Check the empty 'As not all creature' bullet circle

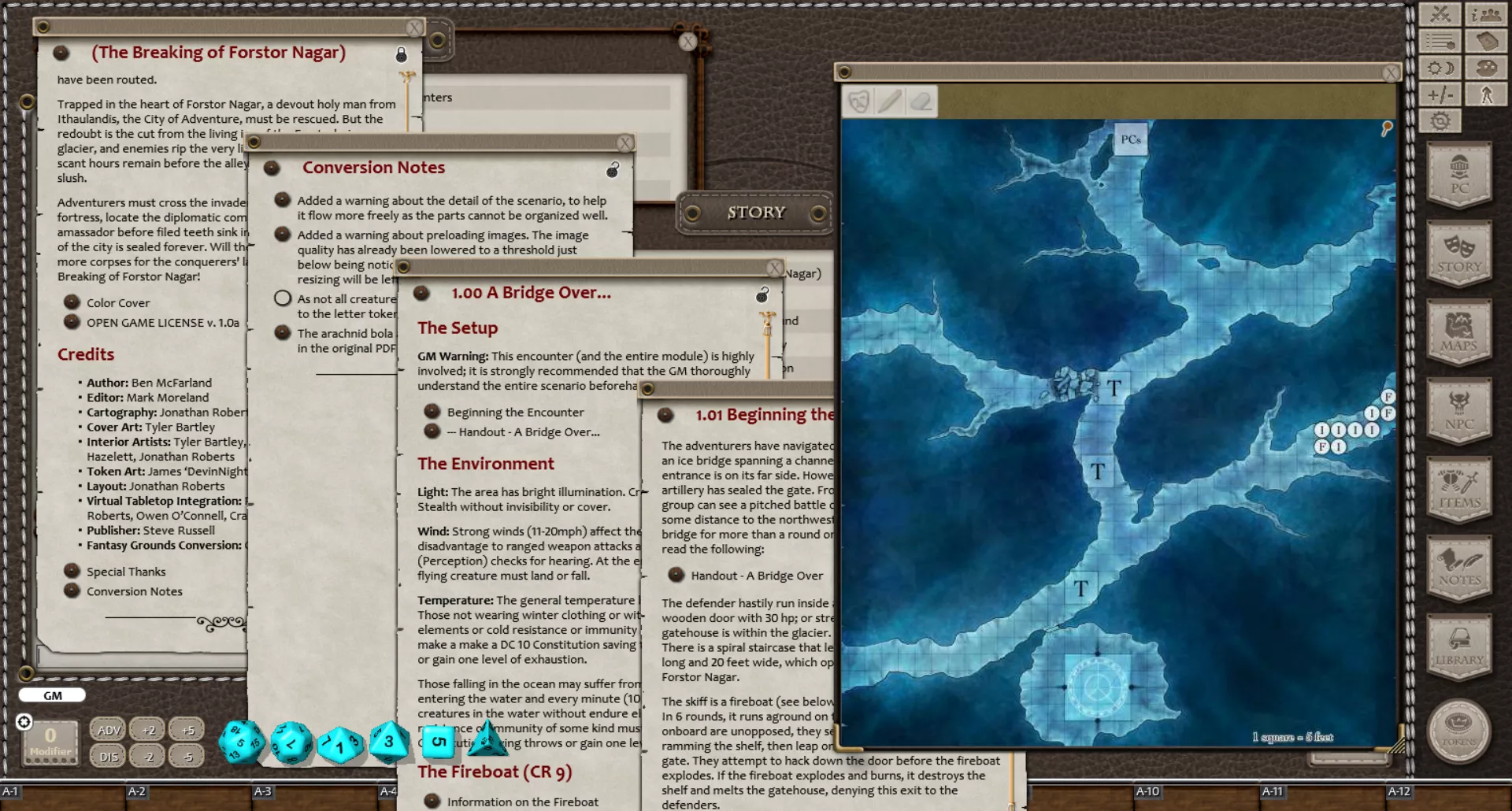click(283, 298)
